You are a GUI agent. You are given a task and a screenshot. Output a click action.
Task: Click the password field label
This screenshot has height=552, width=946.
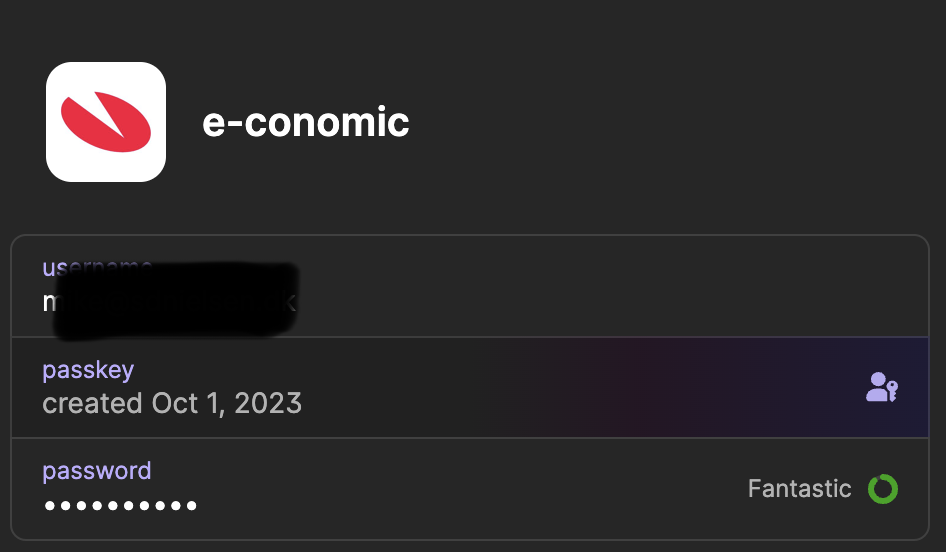coord(97,471)
